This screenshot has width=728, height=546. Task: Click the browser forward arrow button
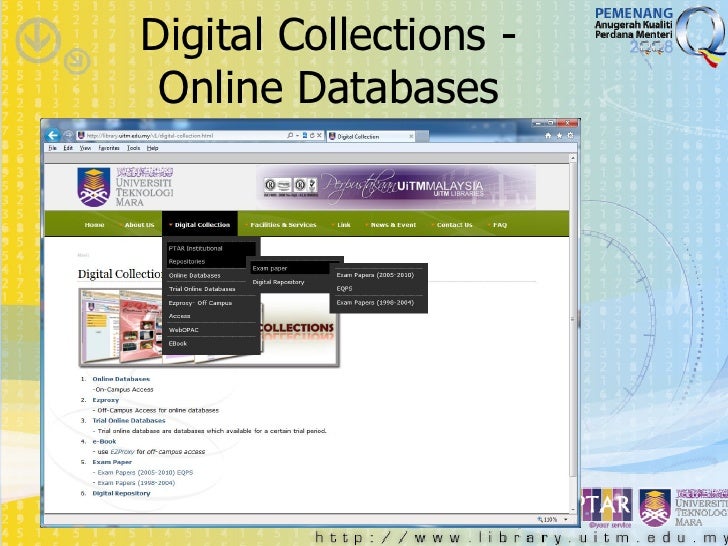click(68, 136)
